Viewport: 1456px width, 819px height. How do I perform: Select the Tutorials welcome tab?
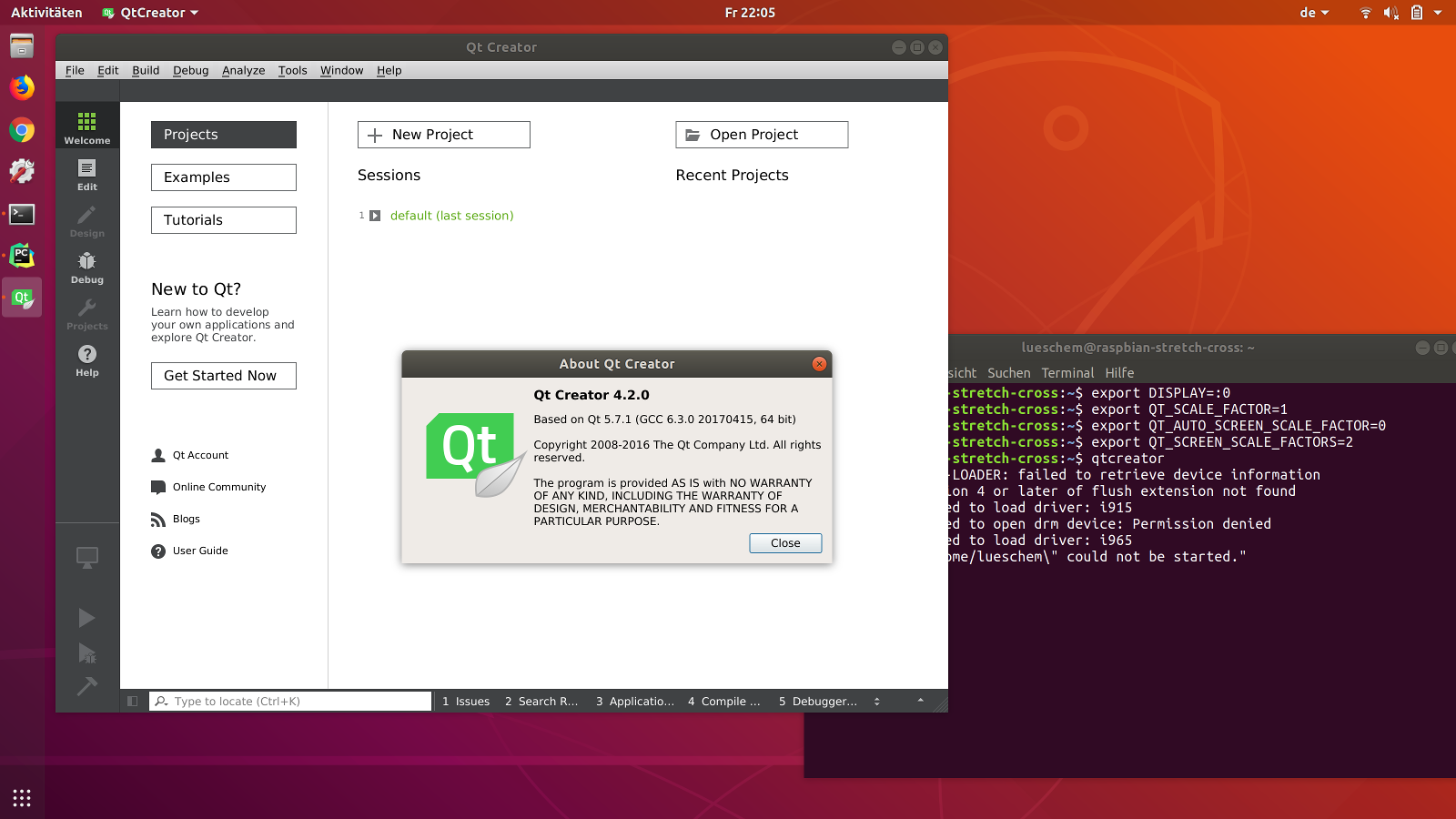(x=224, y=220)
